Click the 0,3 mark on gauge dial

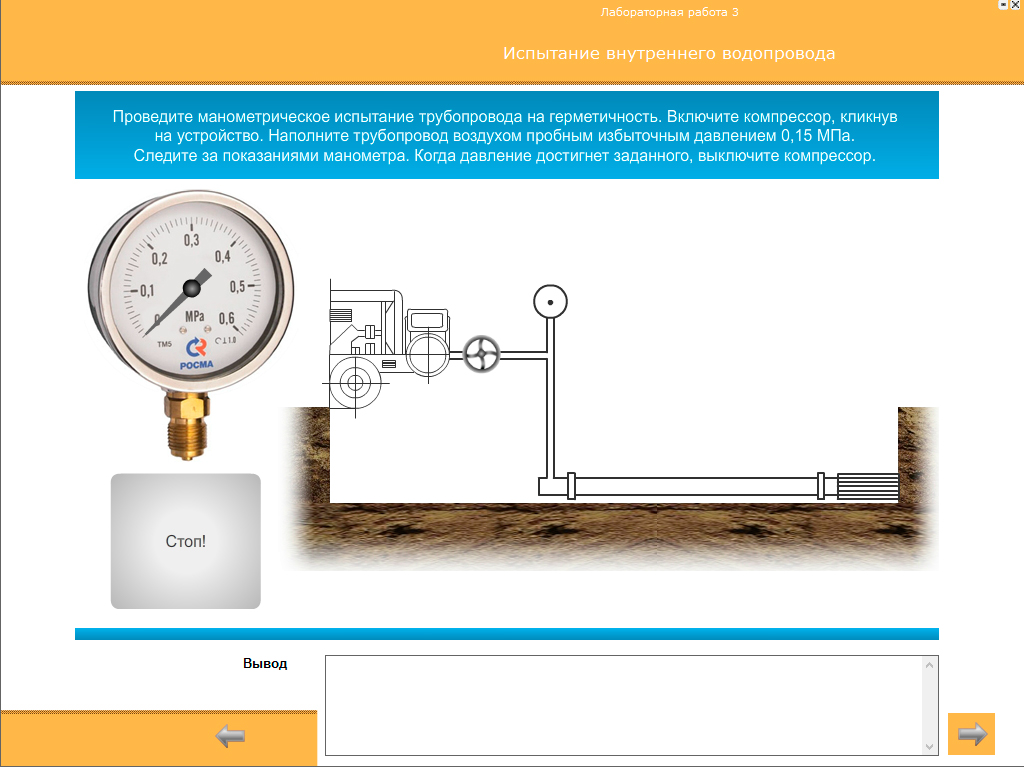[x=191, y=240]
